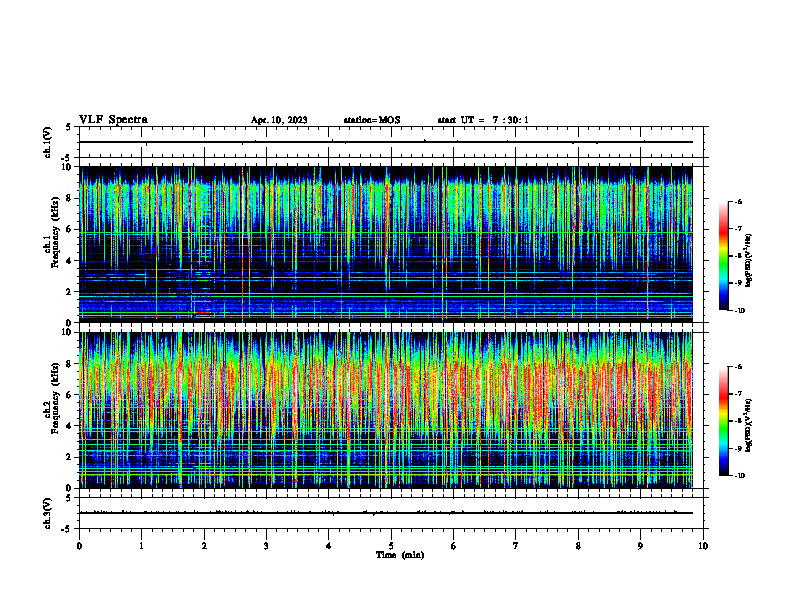The width and height of the screenshot is (792, 612).
Task: Click inside the ch.1 spectrogram panel
Action: pyautogui.click(x=386, y=244)
